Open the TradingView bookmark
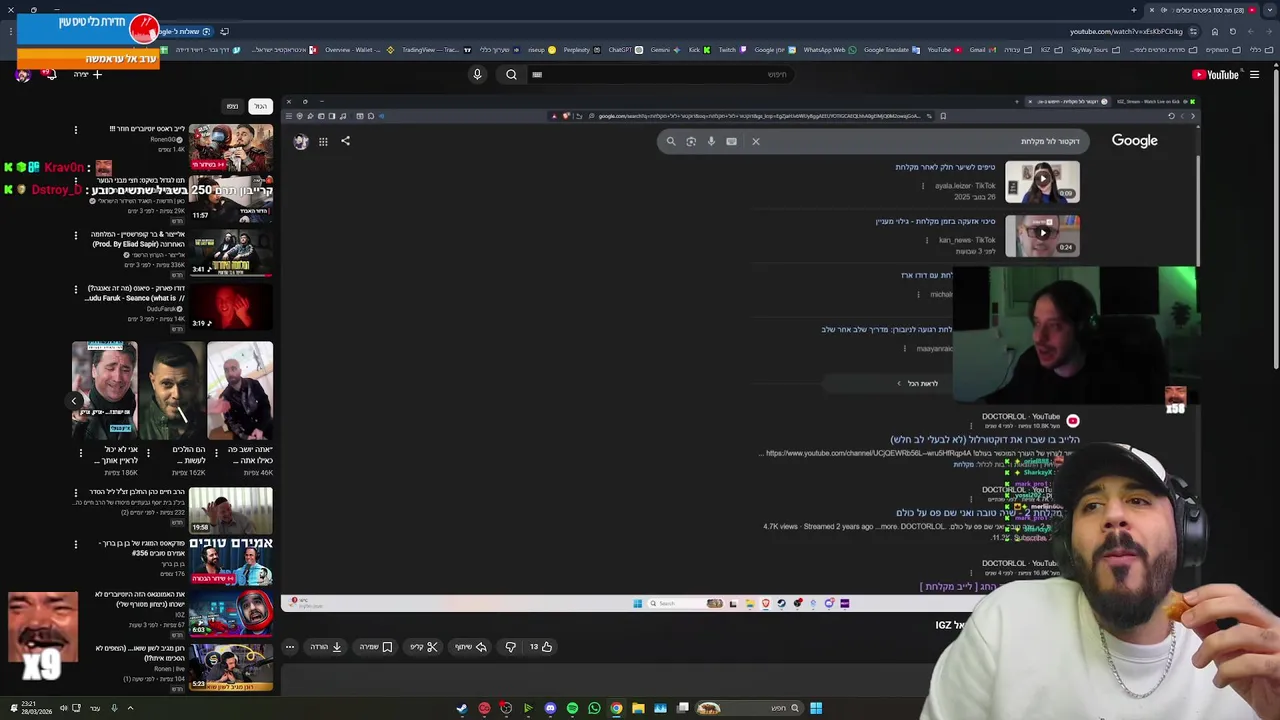The image size is (1280, 720). [x=436, y=50]
